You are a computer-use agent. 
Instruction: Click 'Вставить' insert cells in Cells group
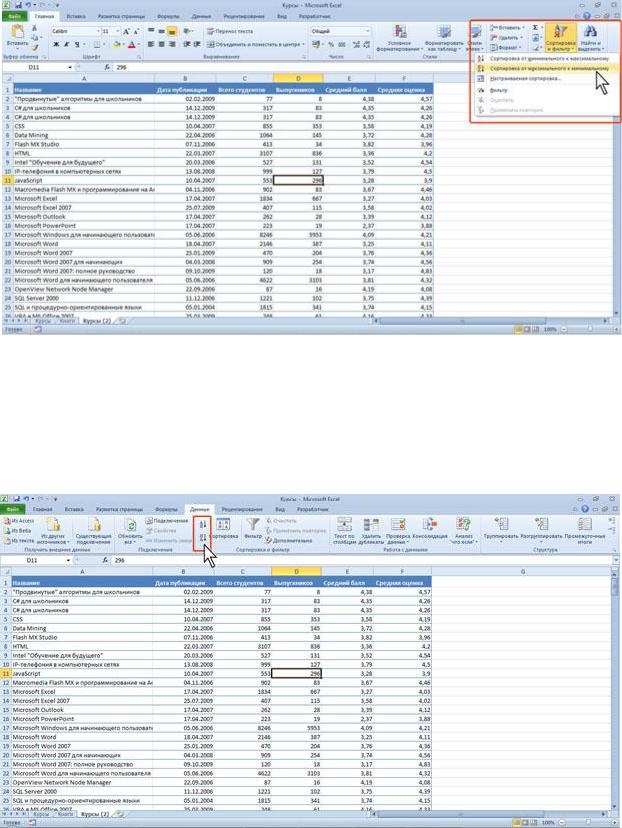[x=506, y=27]
